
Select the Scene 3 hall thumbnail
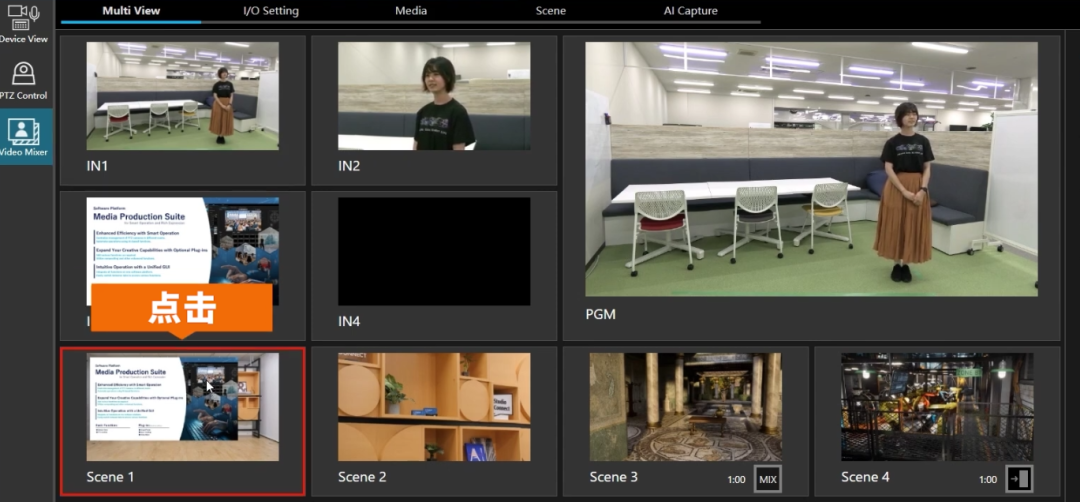(685, 407)
